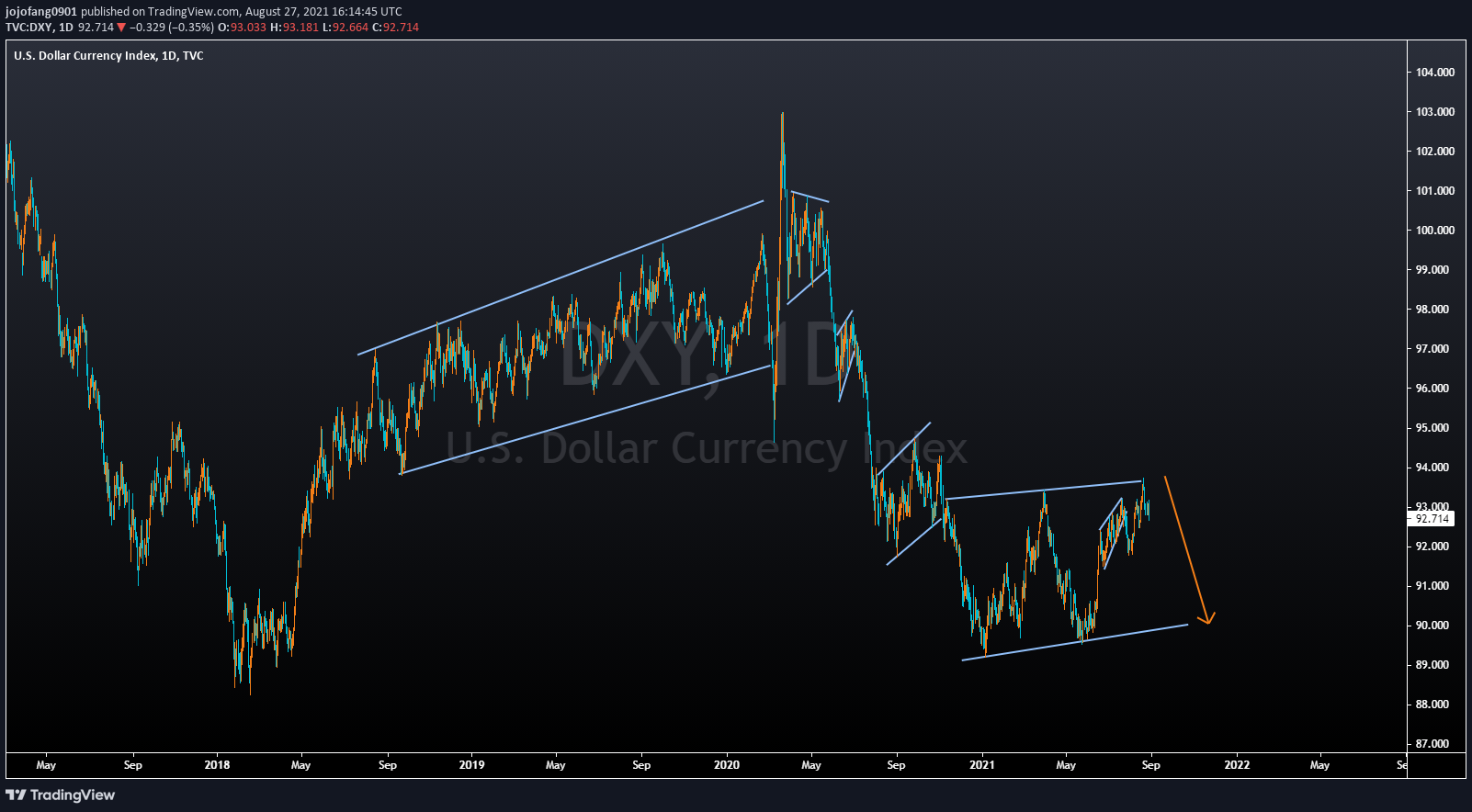Click the 2020 label on the time axis
The width and height of the screenshot is (1472, 812).
tap(727, 765)
